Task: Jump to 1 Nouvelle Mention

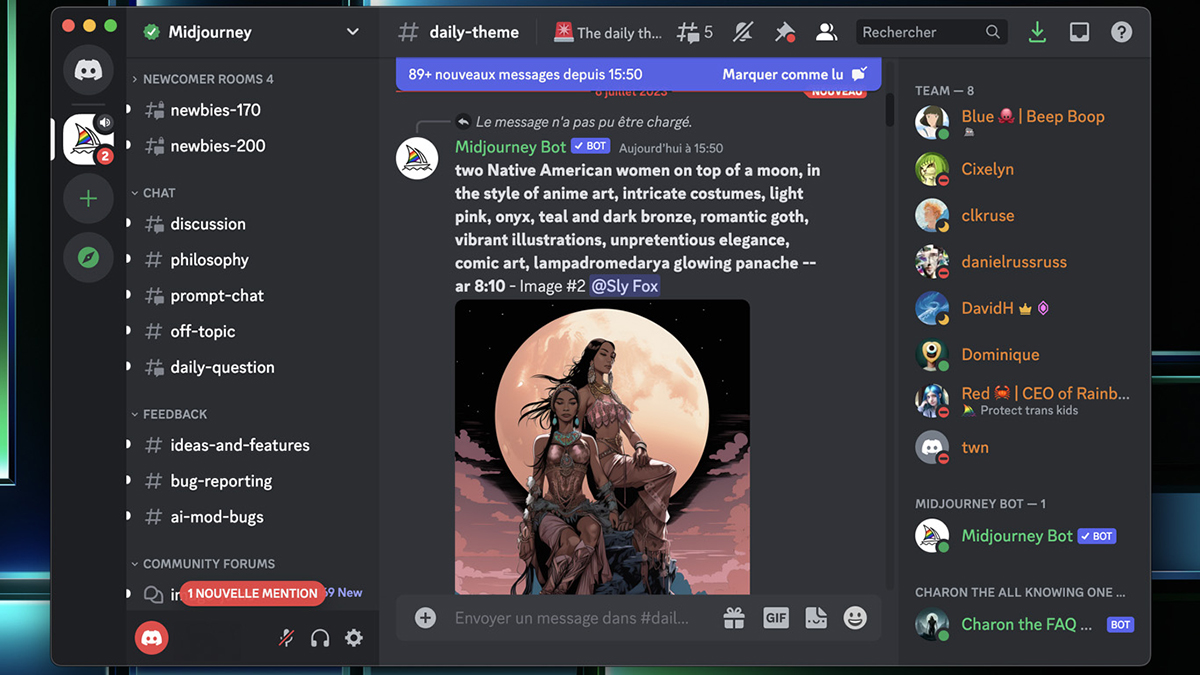Action: [x=252, y=593]
